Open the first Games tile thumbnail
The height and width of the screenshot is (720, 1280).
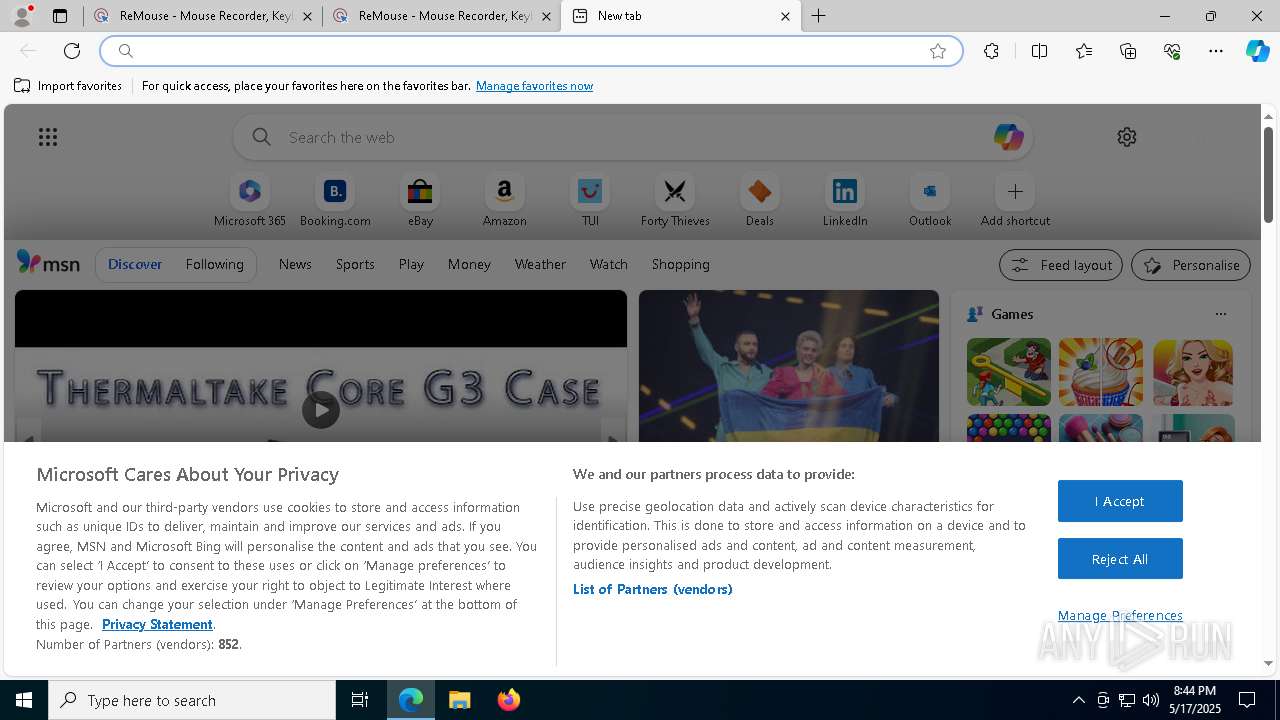coord(1009,372)
